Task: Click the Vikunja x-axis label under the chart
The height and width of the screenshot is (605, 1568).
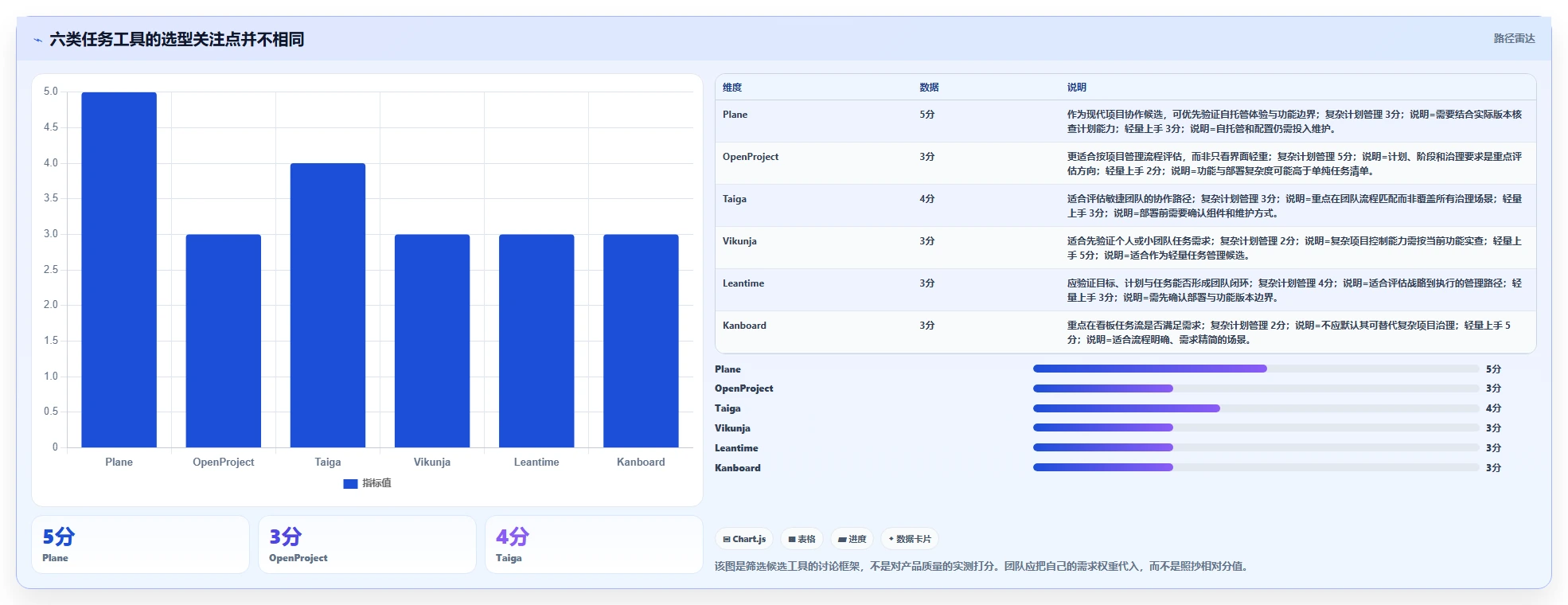Action: [x=432, y=462]
